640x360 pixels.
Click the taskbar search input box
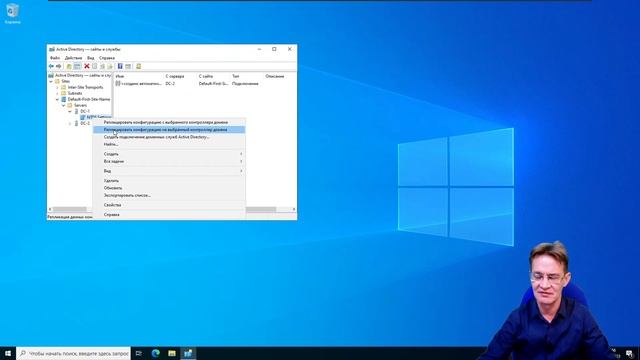coord(73,353)
